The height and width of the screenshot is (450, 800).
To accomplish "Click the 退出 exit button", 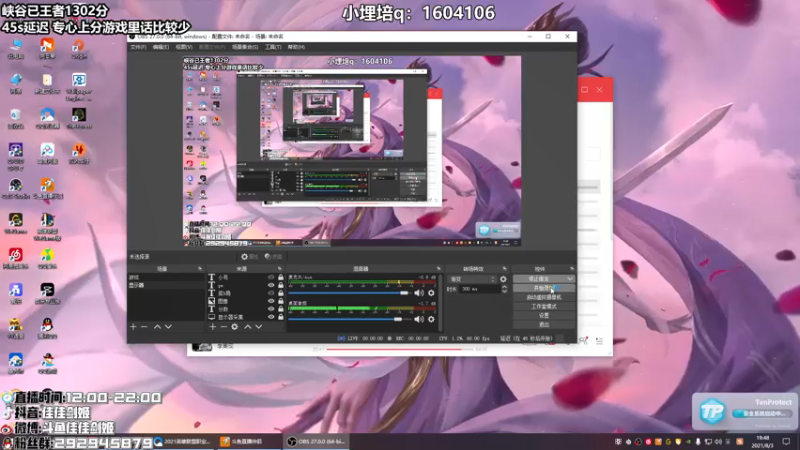I will tap(544, 324).
